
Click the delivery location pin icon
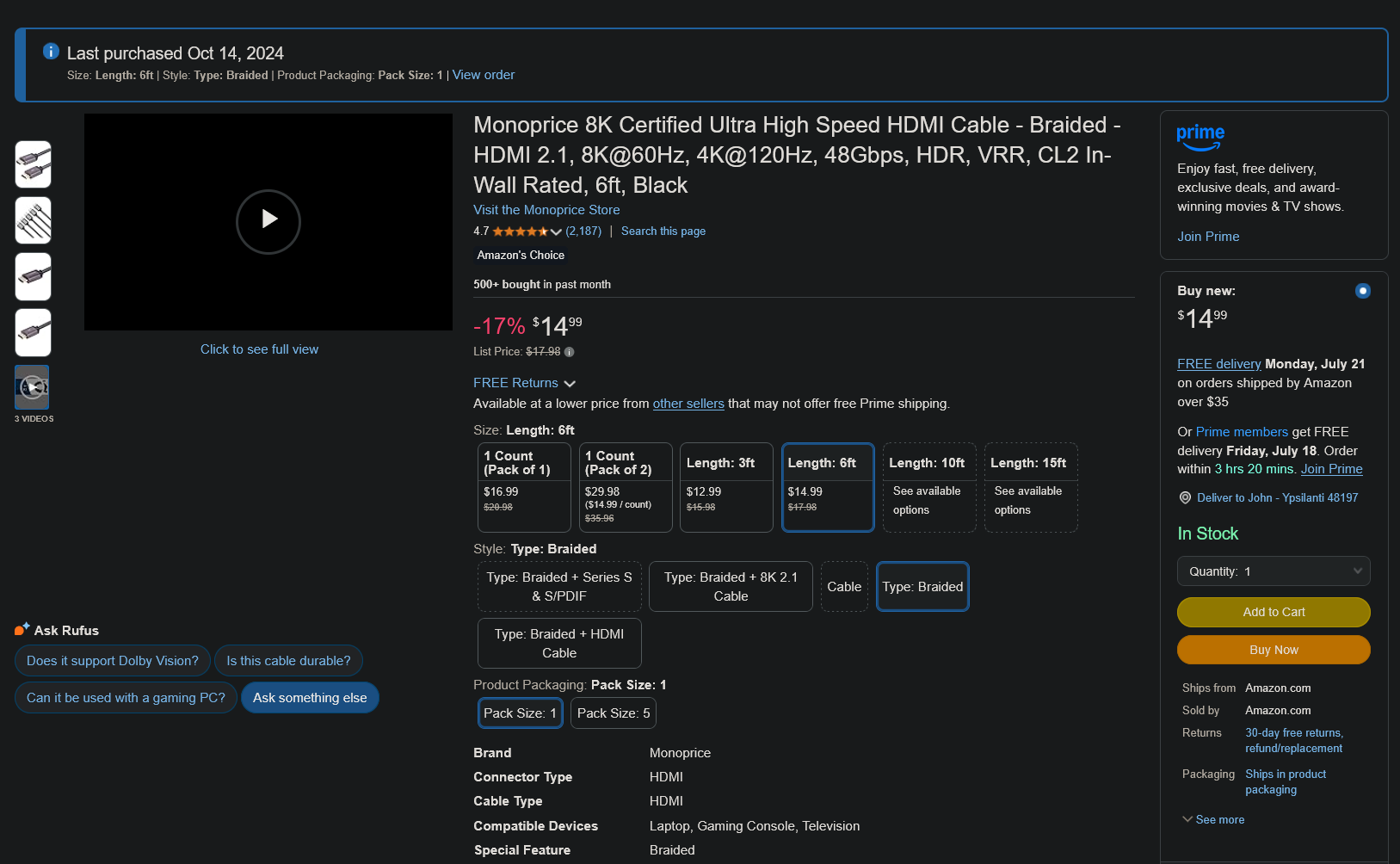1185,497
